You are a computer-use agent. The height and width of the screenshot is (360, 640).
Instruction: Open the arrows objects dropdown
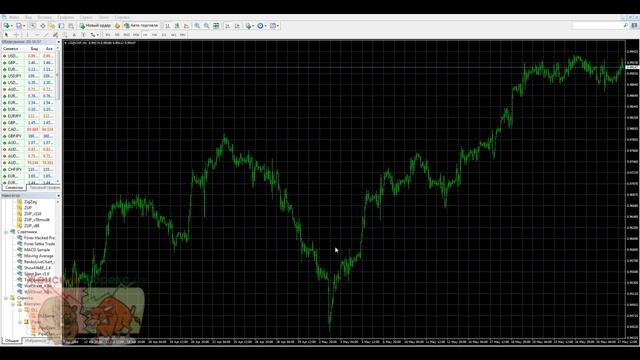pos(94,35)
